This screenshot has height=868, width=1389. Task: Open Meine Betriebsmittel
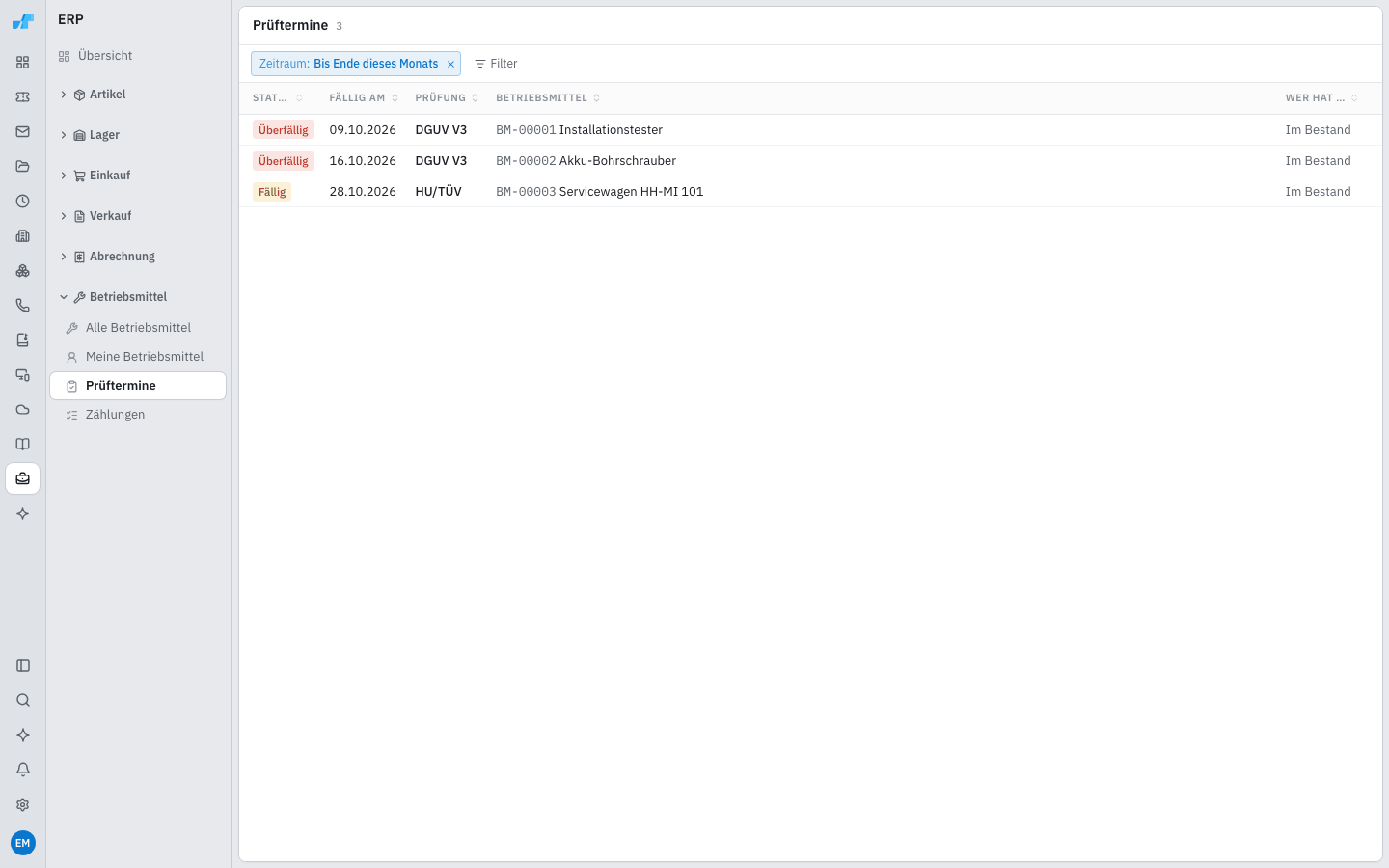[139, 357]
